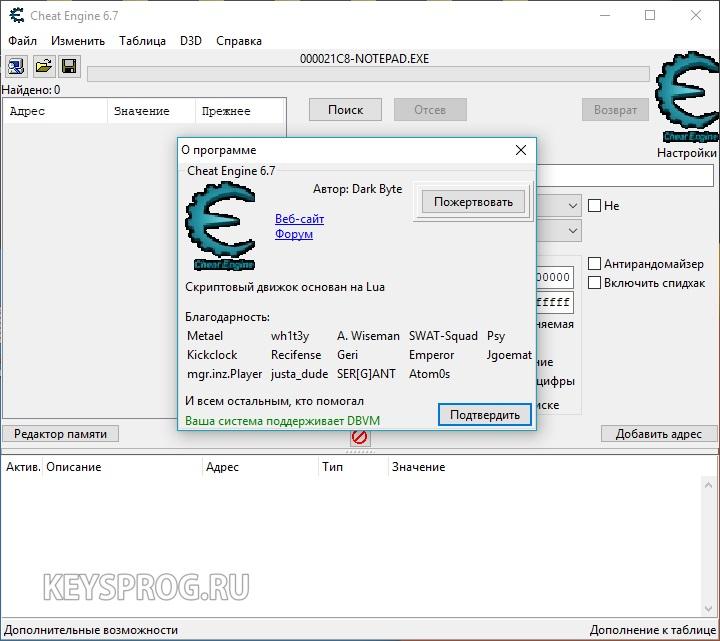
Task: Click Дополнение к таблице in status bar
Action: tap(653, 630)
